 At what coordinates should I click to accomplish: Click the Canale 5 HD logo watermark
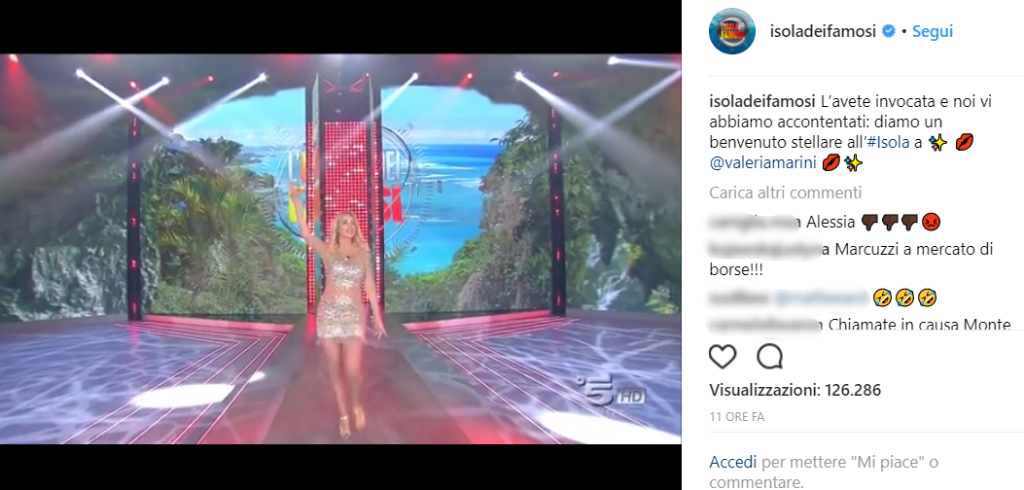click(613, 393)
